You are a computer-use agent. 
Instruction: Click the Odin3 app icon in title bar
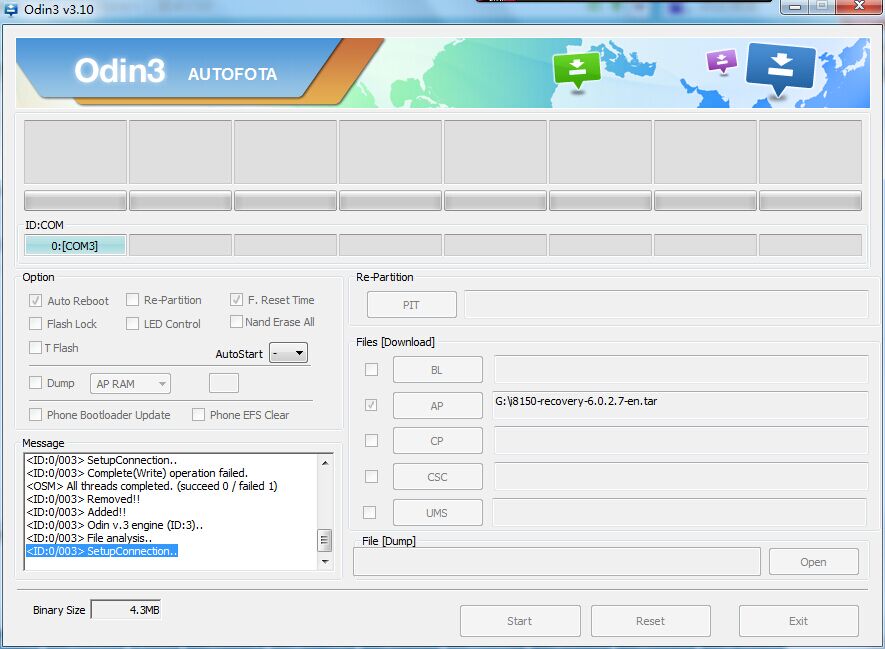[11, 9]
